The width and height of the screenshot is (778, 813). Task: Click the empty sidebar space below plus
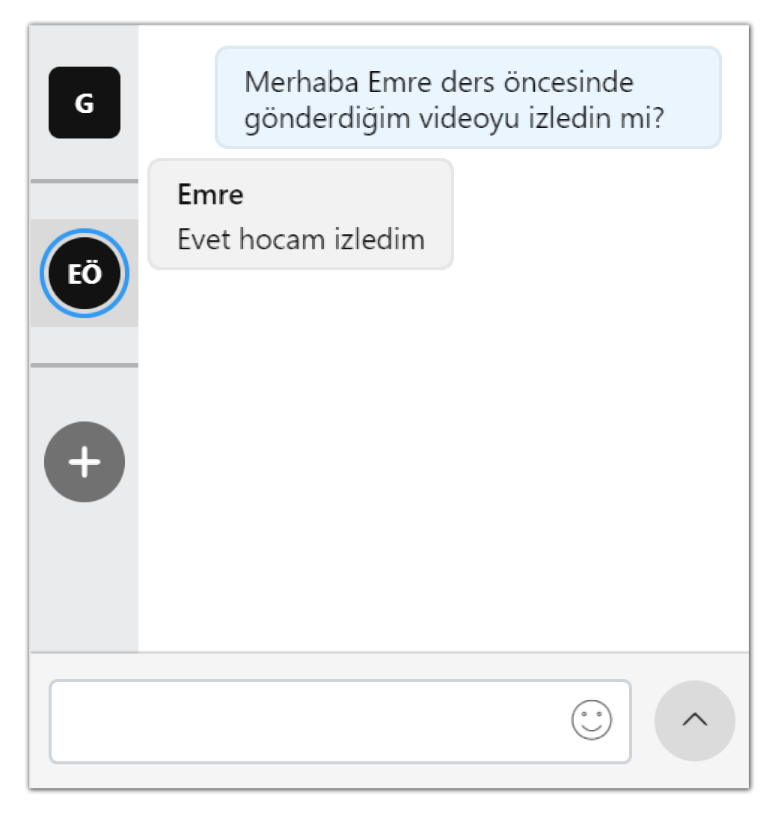coord(85,578)
